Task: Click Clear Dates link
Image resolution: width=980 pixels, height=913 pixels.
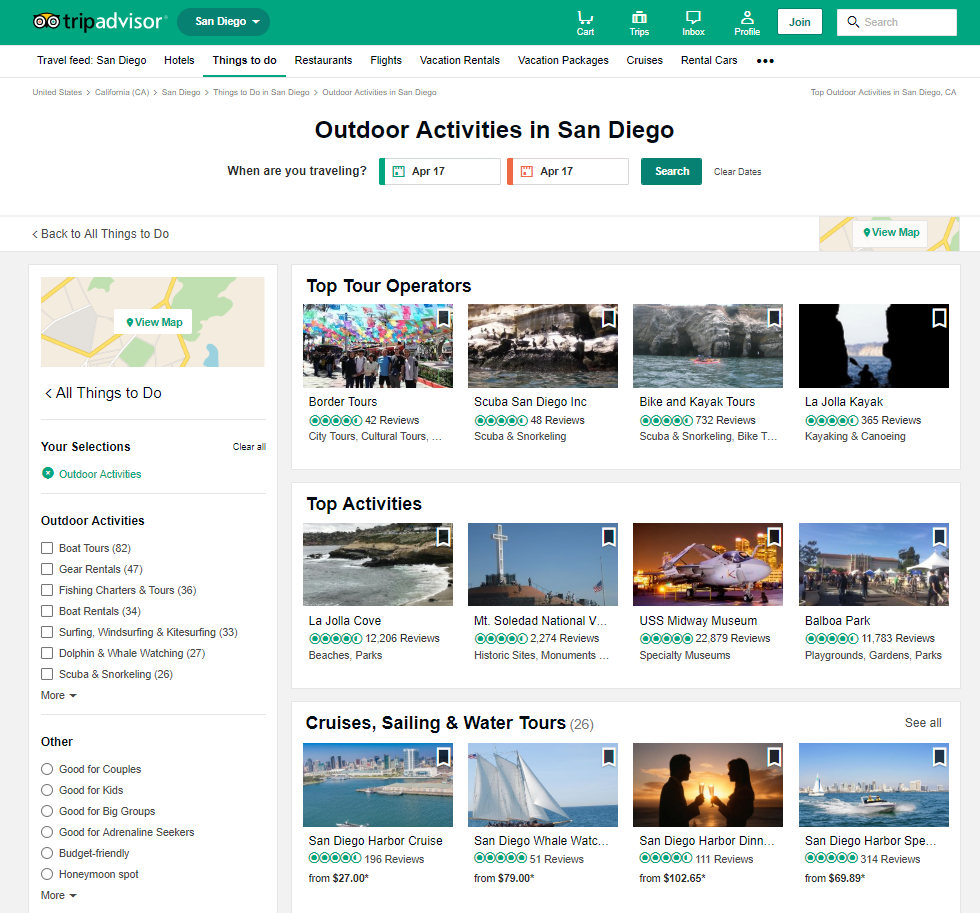Action: 738,172
